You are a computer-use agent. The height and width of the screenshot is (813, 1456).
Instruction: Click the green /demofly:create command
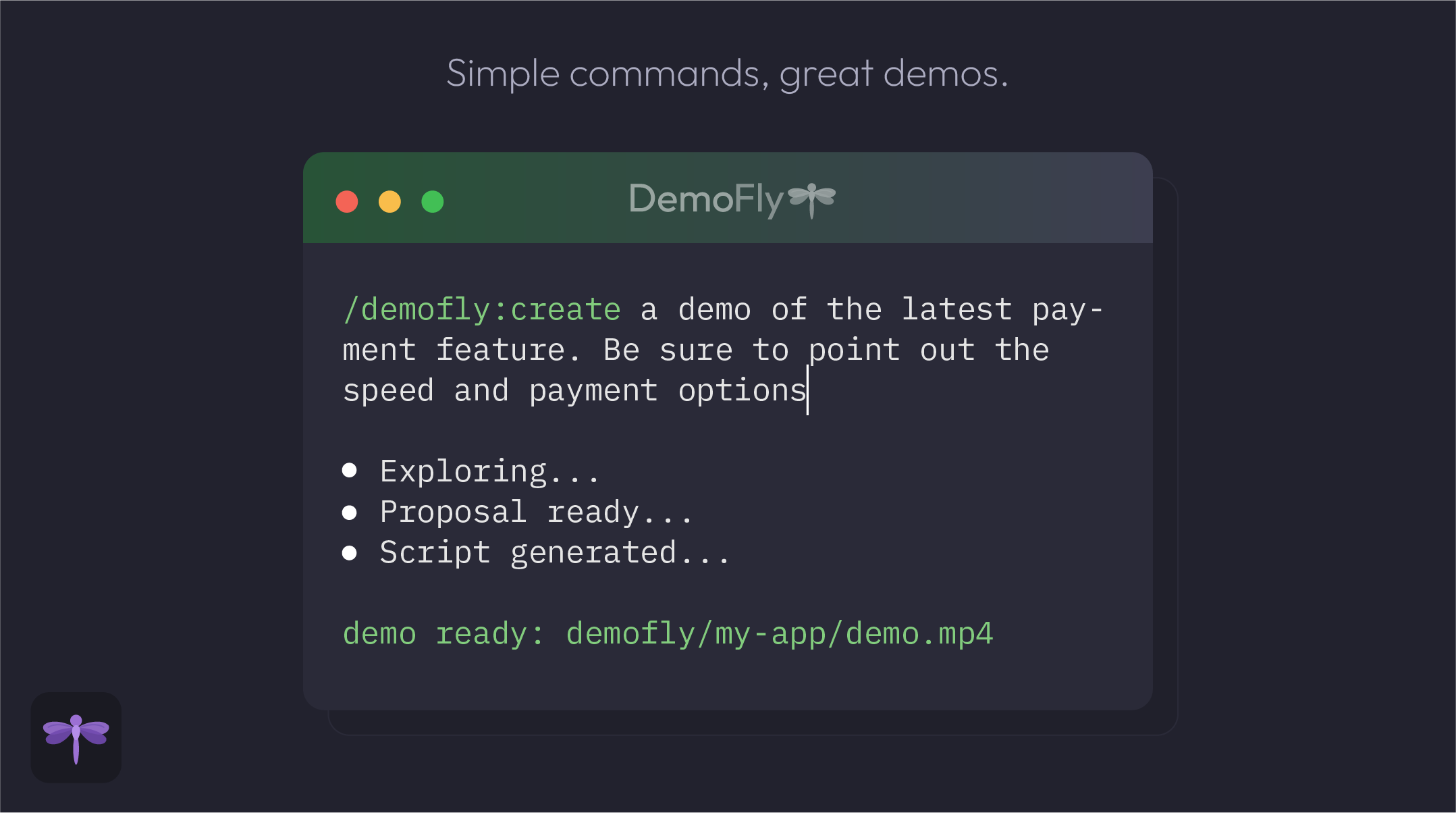pos(481,309)
